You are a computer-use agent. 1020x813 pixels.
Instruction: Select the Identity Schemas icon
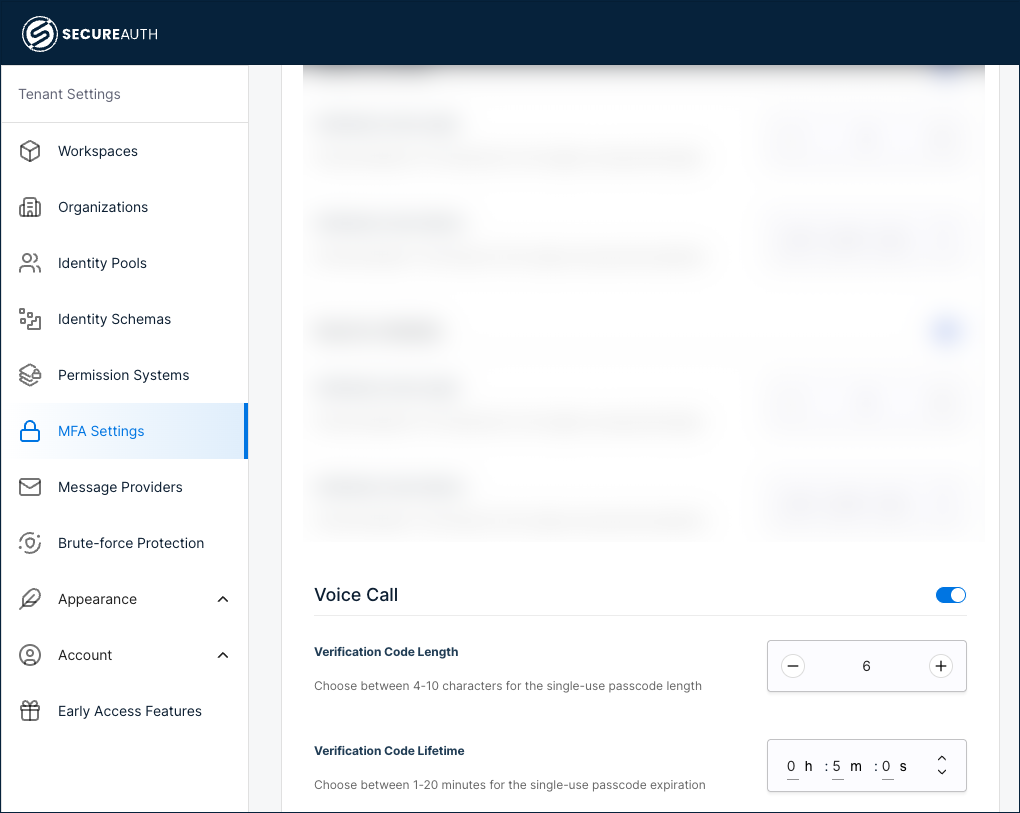pos(30,319)
